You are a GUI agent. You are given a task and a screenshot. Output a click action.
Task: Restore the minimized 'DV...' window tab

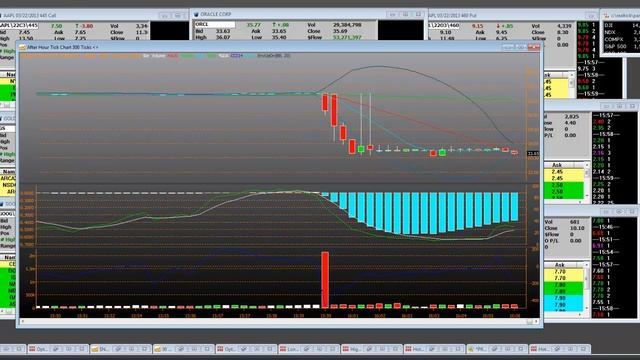pos(120,349)
